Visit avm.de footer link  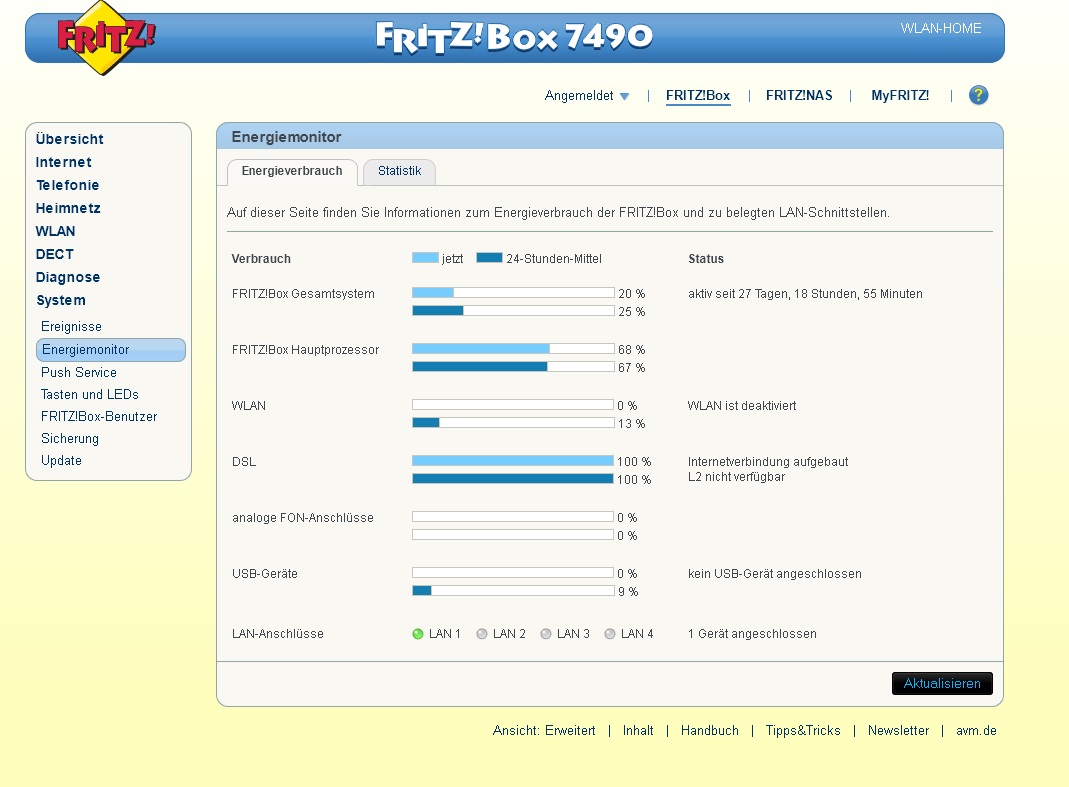click(x=976, y=730)
